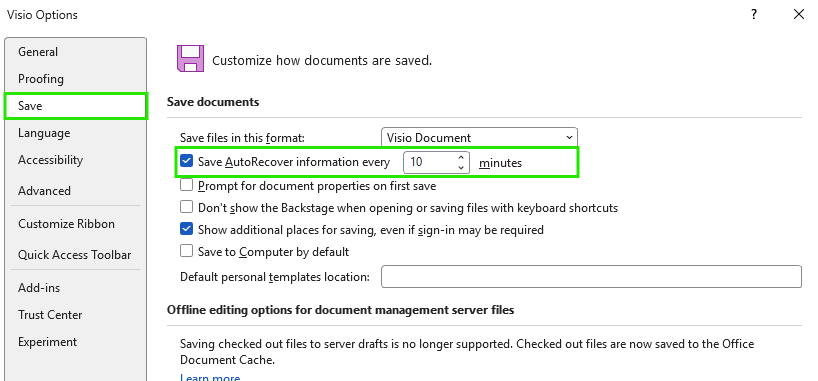Screen dimensions: 818x381
Task: Select the Save category in sidebar
Action: click(x=76, y=106)
